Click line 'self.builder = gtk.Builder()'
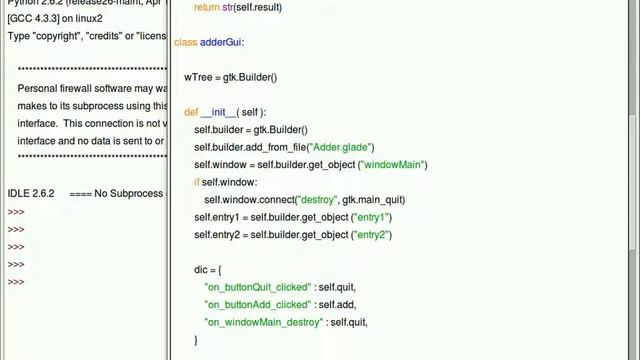This screenshot has height=360, width=640. tap(251, 130)
